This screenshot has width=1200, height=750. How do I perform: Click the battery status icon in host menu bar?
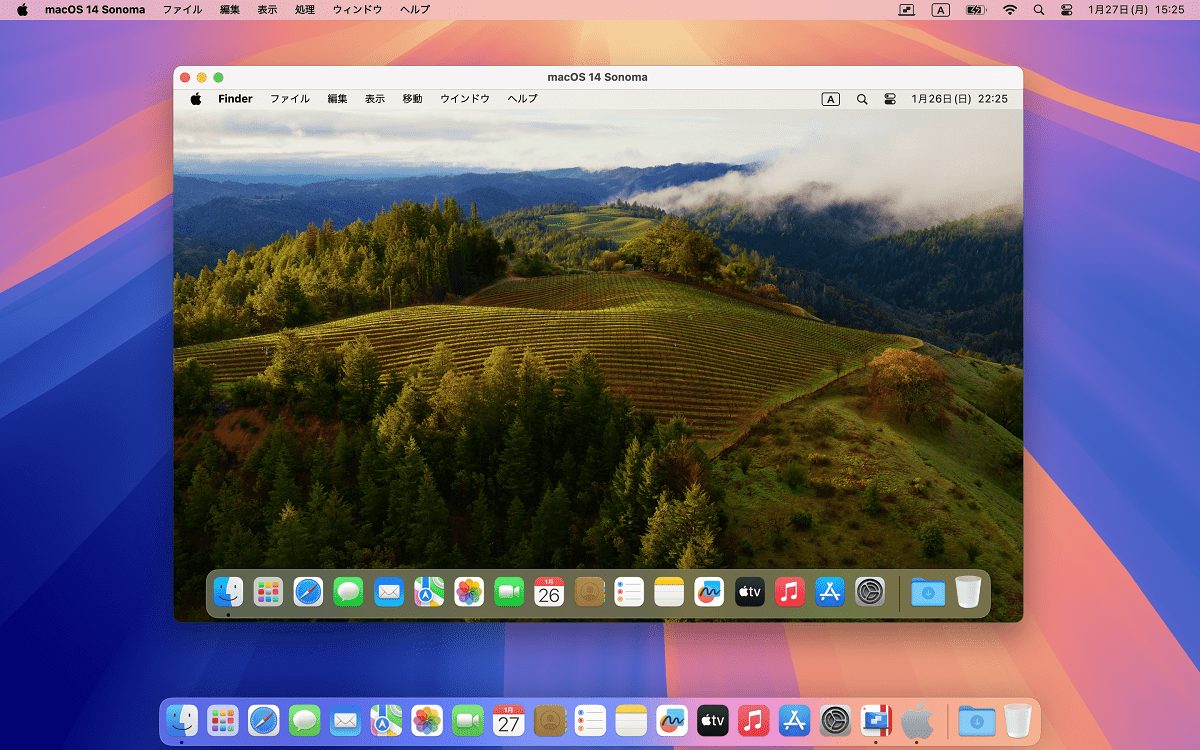[975, 9]
